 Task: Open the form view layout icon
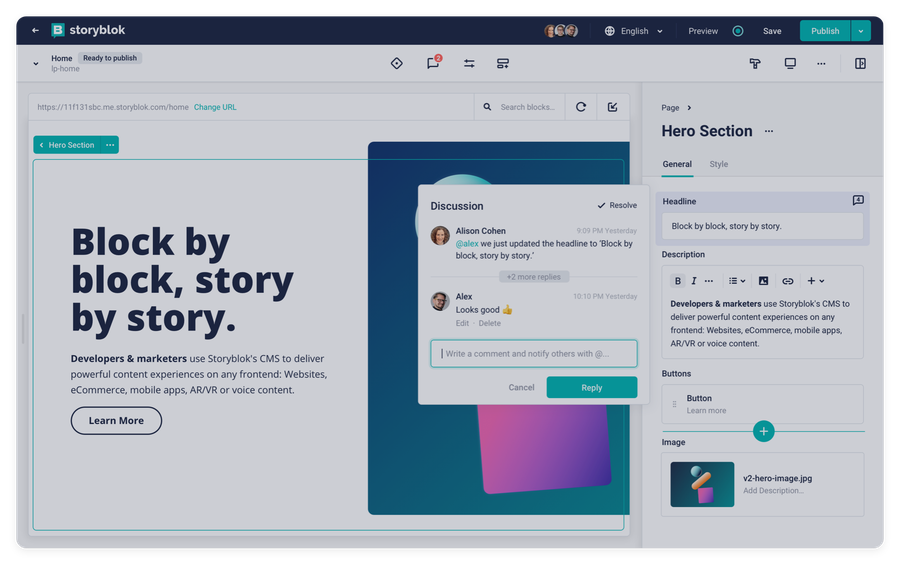503,63
